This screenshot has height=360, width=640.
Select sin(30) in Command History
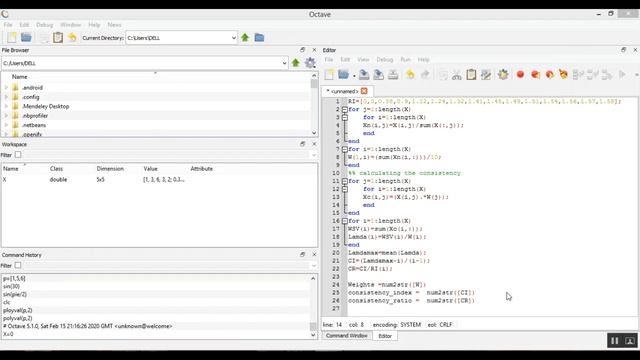pos(11,286)
